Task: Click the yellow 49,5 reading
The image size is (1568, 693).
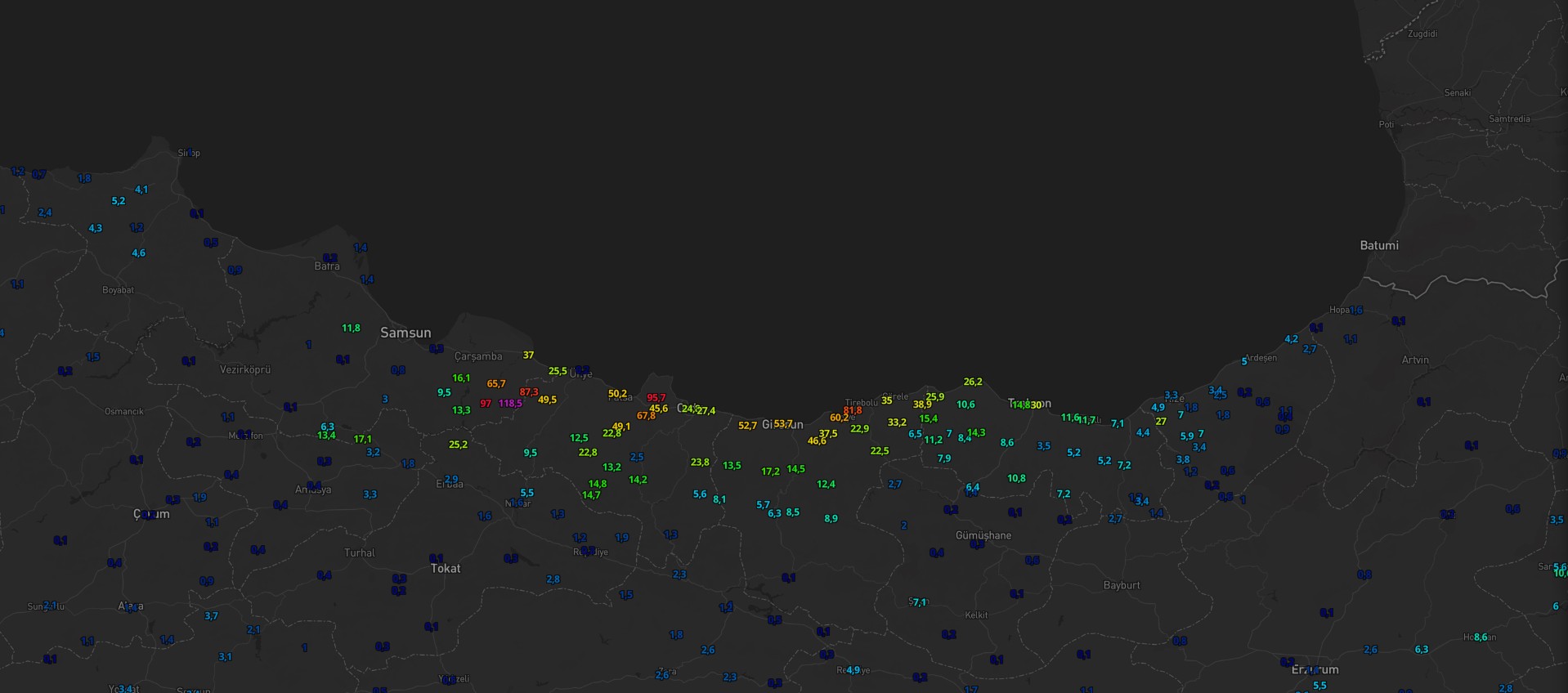Action: [x=547, y=400]
